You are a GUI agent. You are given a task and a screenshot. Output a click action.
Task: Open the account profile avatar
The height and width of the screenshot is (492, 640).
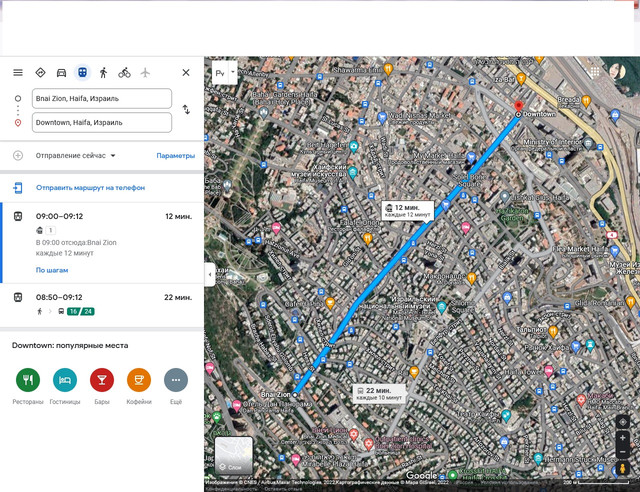point(617,71)
